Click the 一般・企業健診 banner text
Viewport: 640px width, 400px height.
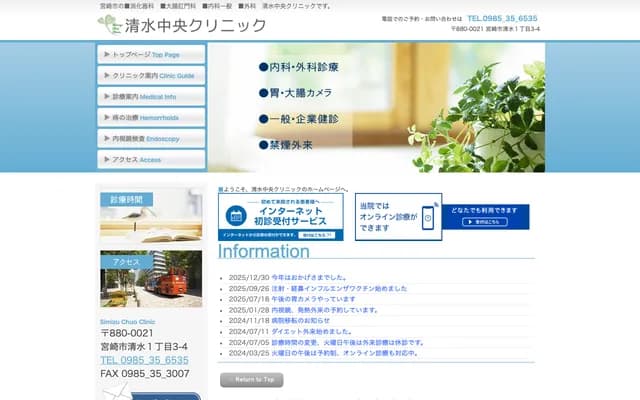point(299,119)
